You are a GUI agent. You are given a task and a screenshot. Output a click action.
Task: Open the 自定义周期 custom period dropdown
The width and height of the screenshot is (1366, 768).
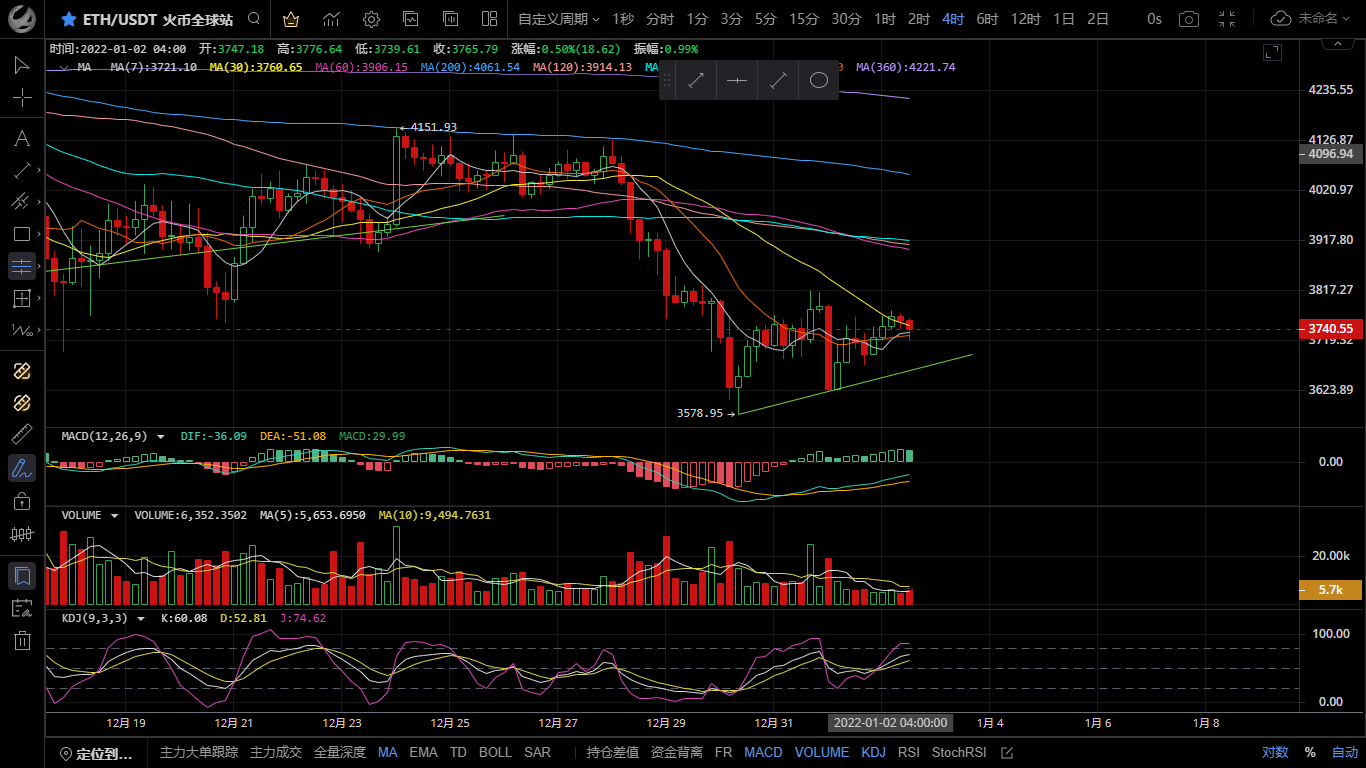559,19
